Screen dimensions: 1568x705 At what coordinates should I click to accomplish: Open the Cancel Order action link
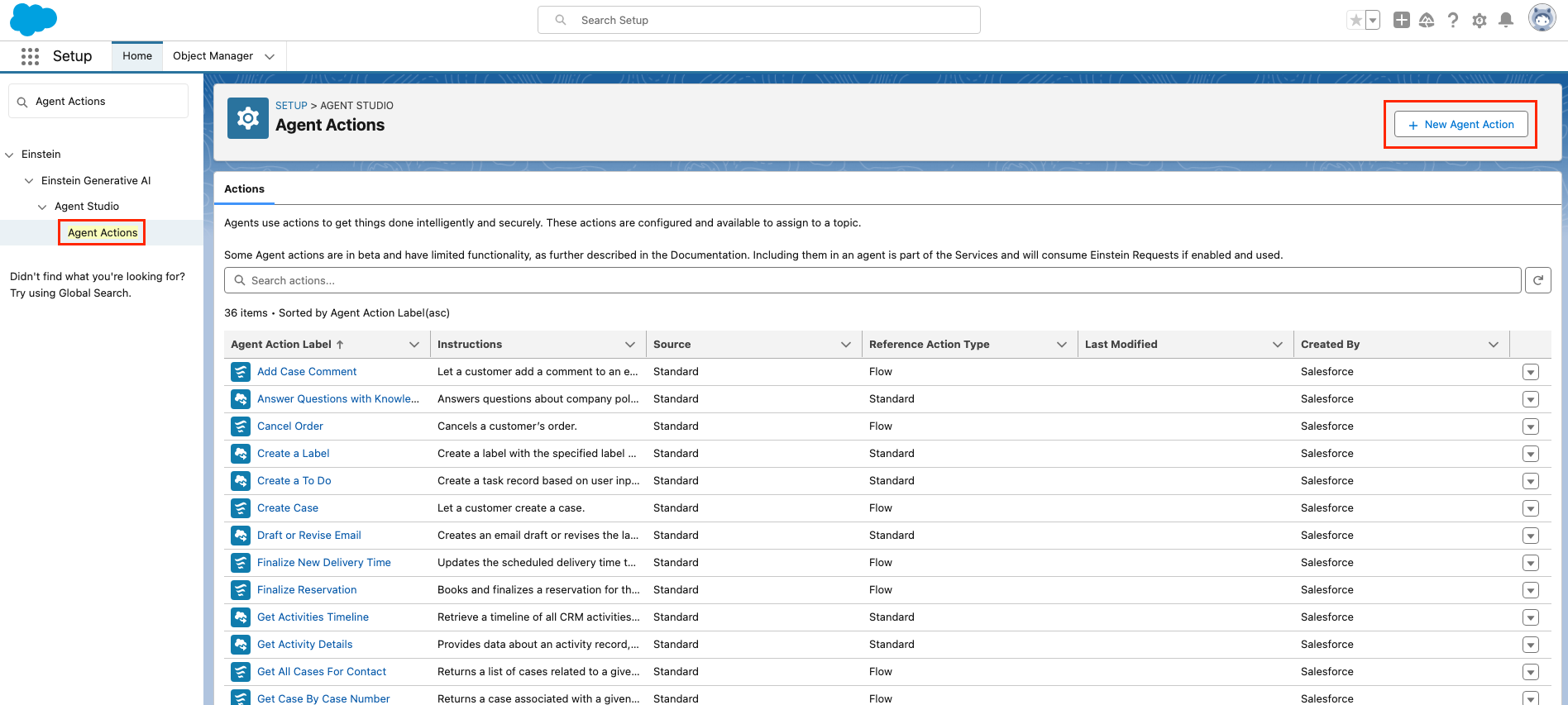click(289, 426)
